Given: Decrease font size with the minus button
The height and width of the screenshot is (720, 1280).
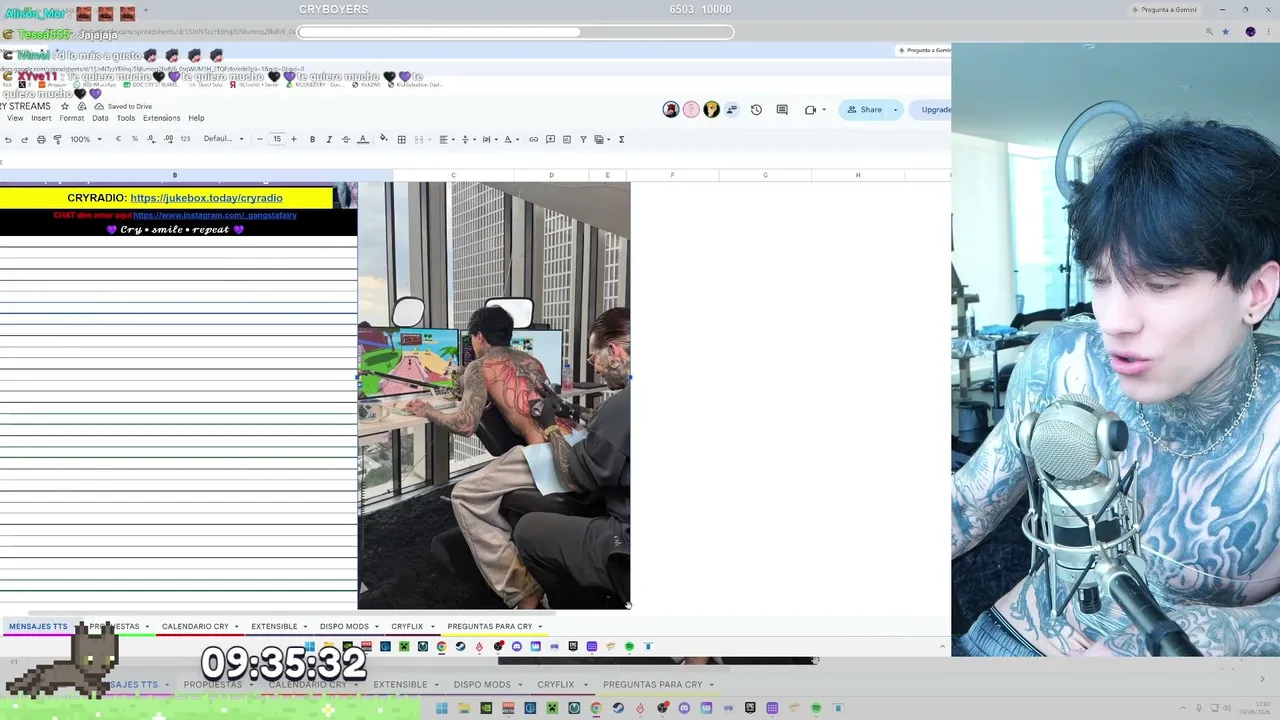Looking at the screenshot, I should [260, 139].
